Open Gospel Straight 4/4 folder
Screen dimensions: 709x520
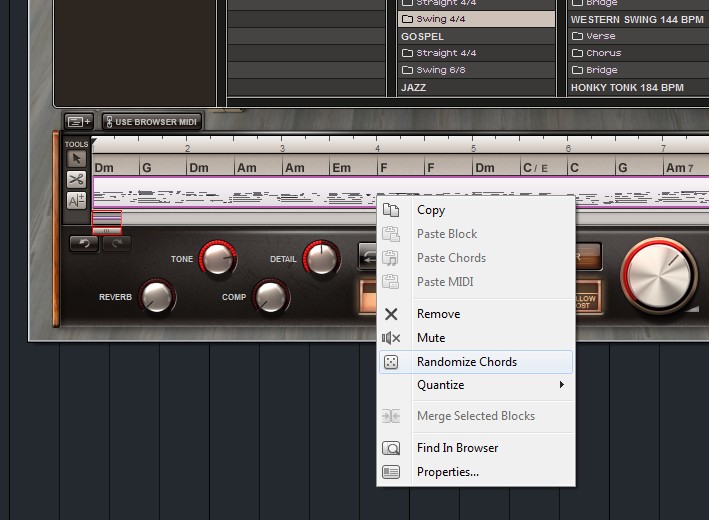[477, 53]
